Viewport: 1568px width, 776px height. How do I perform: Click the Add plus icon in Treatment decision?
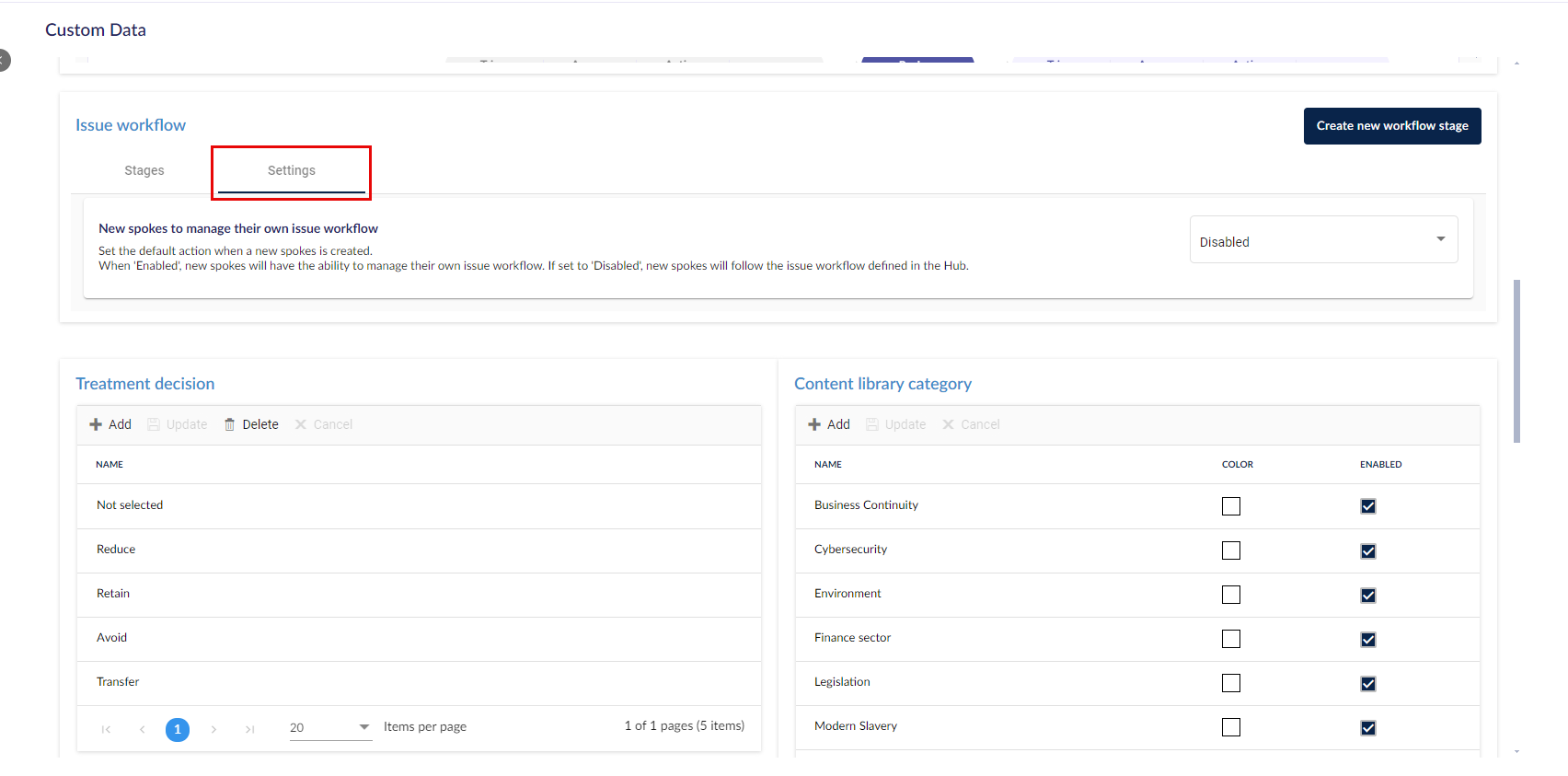[96, 424]
